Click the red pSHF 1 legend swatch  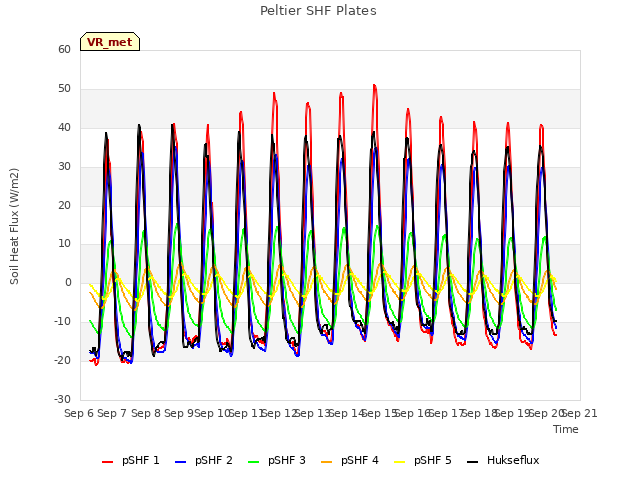click(107, 462)
